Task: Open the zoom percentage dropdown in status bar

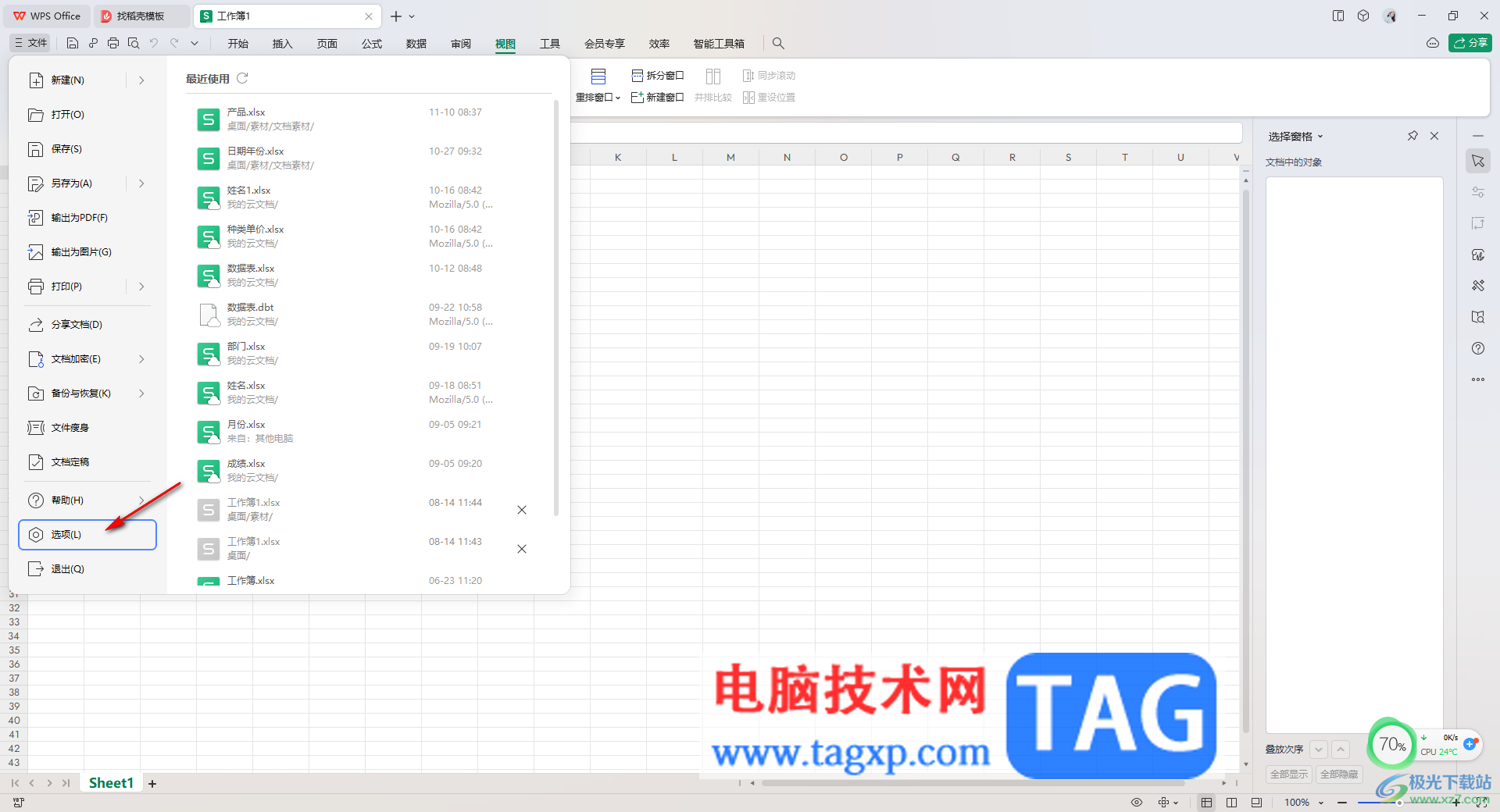Action: pos(1321,803)
